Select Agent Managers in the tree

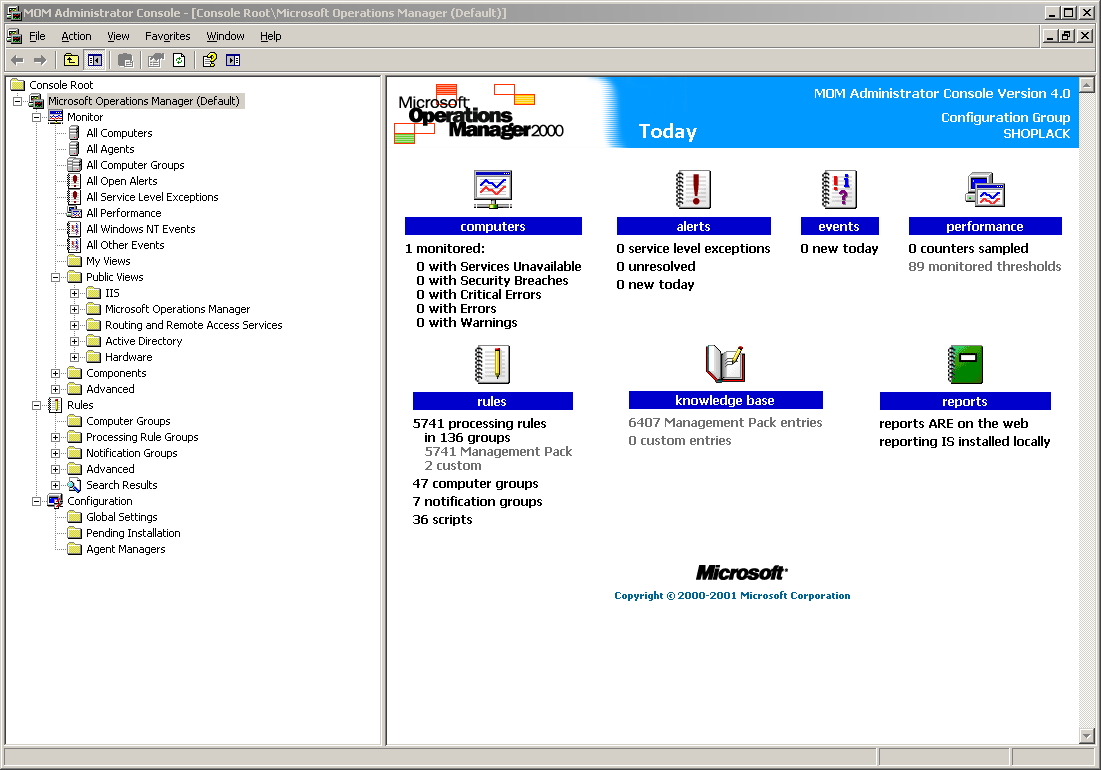(126, 550)
